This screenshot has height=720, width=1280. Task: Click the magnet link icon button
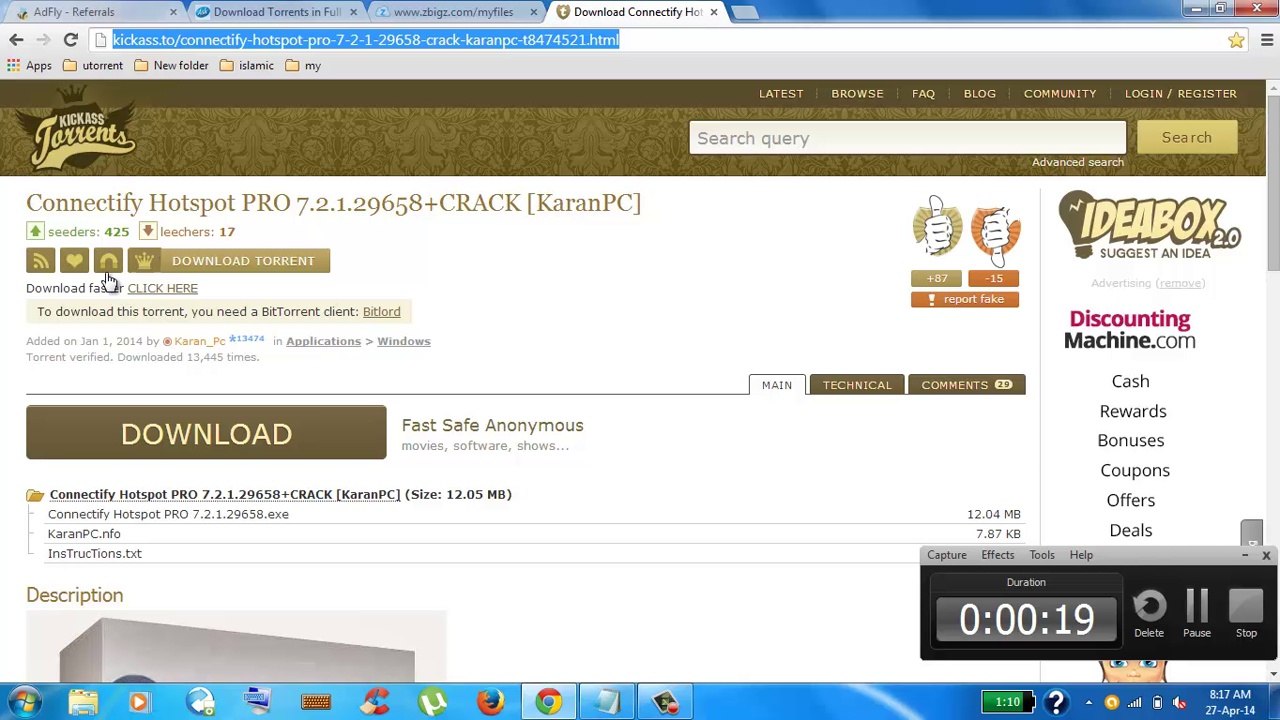108,261
